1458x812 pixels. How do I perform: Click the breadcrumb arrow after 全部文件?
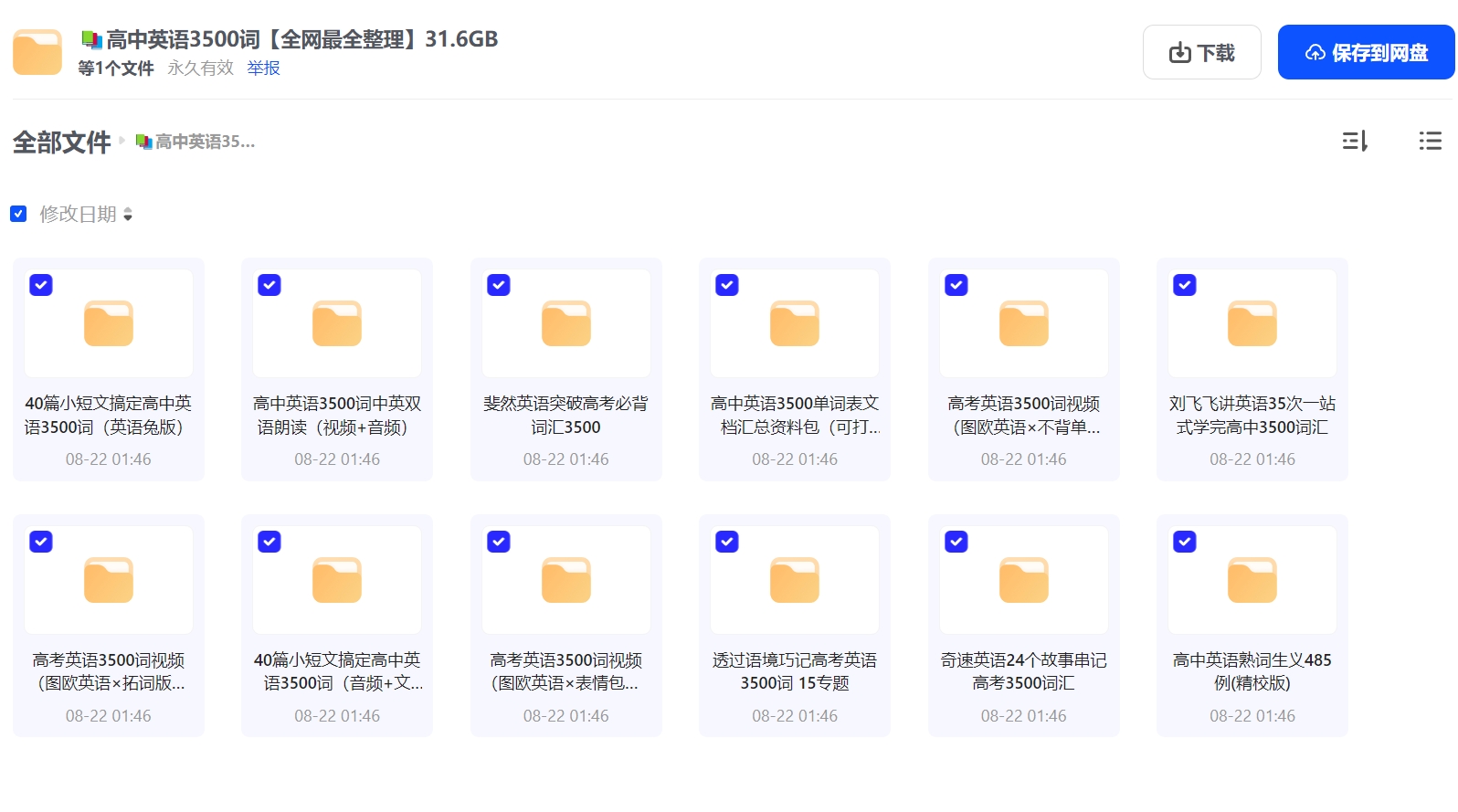click(x=122, y=141)
